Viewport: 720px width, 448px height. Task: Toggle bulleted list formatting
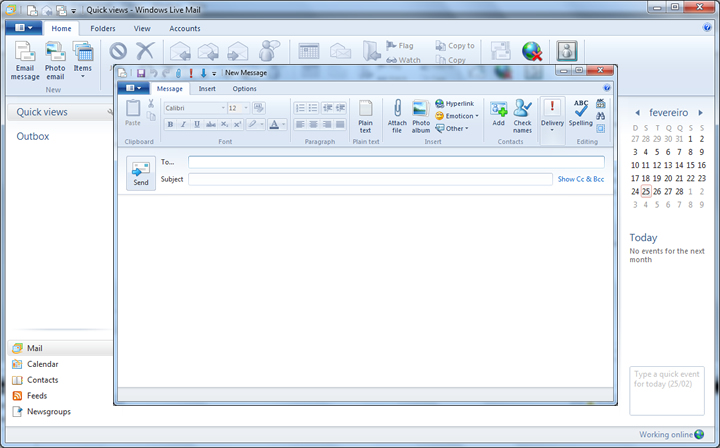[x=313, y=108]
